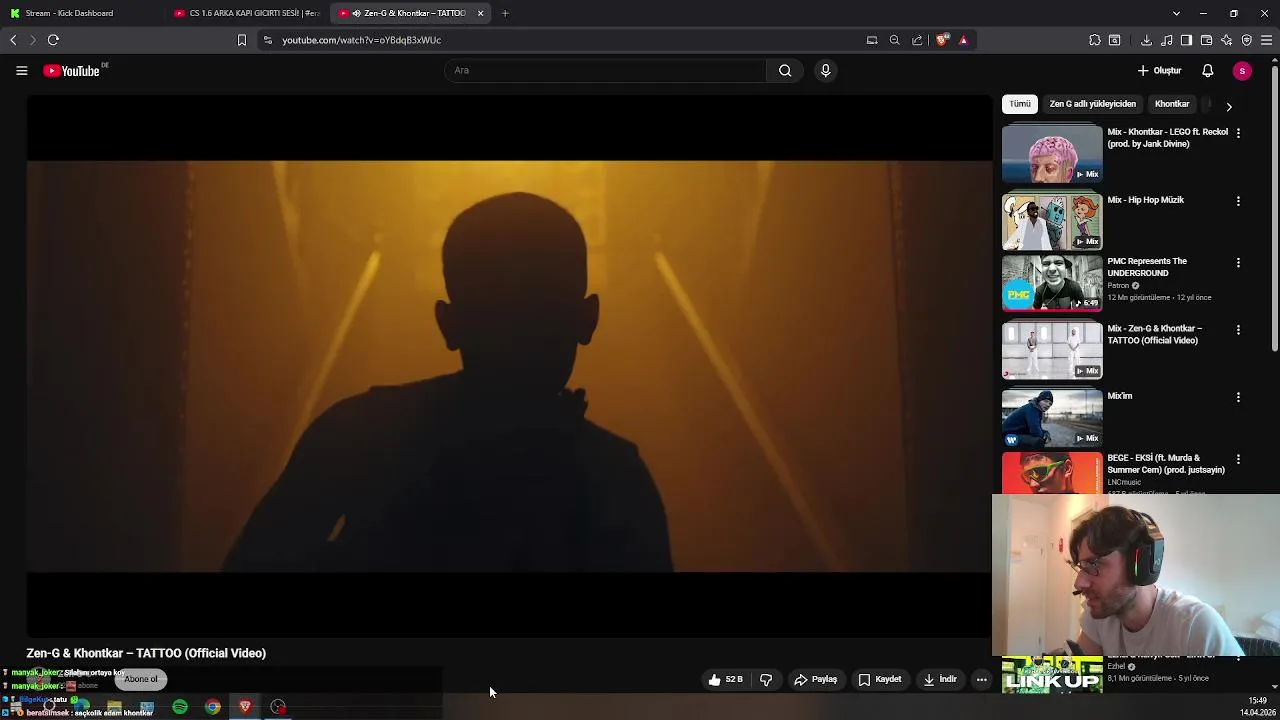Click the Patron channel name
This screenshot has height=720, width=1280.
tap(1118, 286)
